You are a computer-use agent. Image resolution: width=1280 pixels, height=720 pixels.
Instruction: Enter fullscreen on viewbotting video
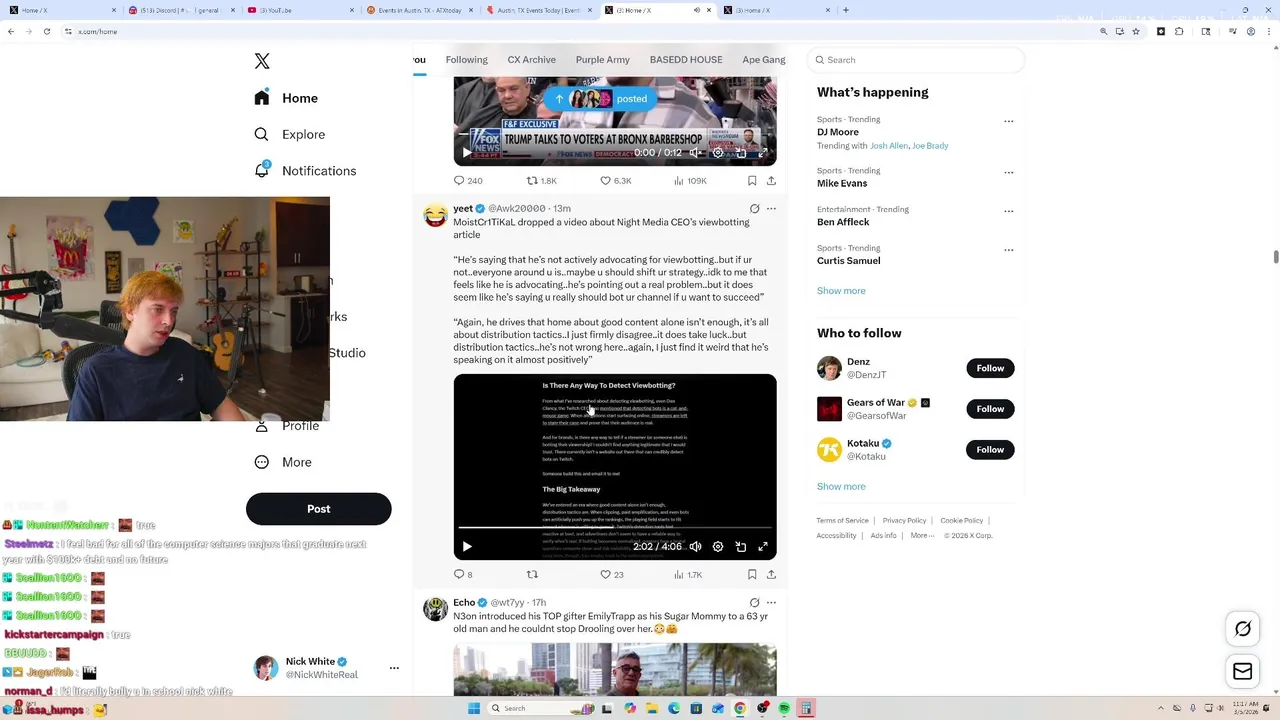[x=763, y=547]
